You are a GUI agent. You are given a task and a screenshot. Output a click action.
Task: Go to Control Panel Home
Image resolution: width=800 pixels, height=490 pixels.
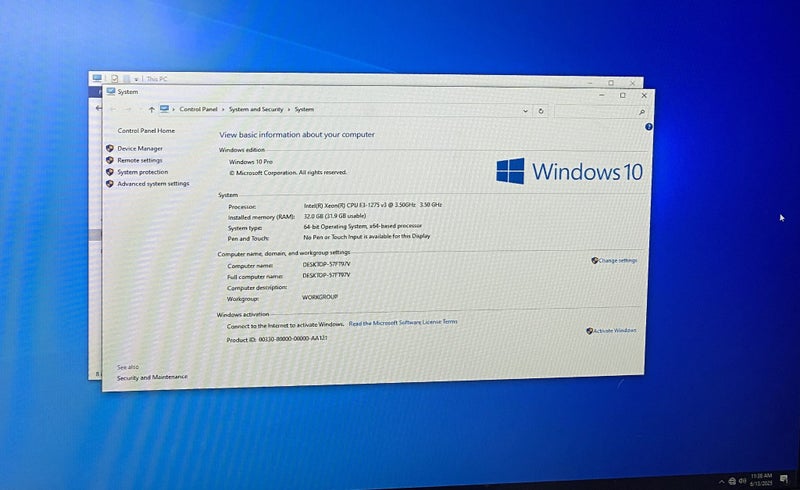[146, 131]
